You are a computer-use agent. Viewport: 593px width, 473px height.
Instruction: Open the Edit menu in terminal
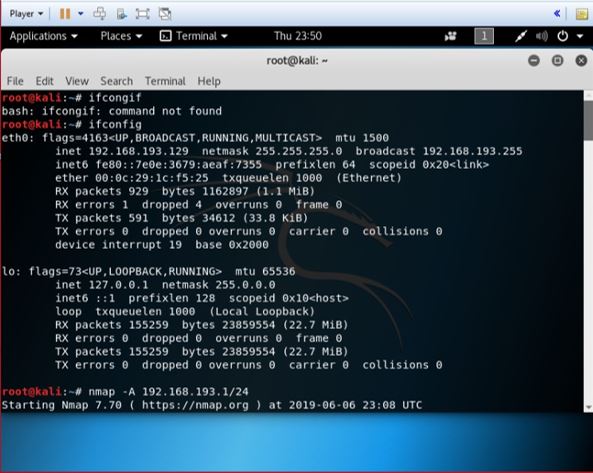point(44,81)
